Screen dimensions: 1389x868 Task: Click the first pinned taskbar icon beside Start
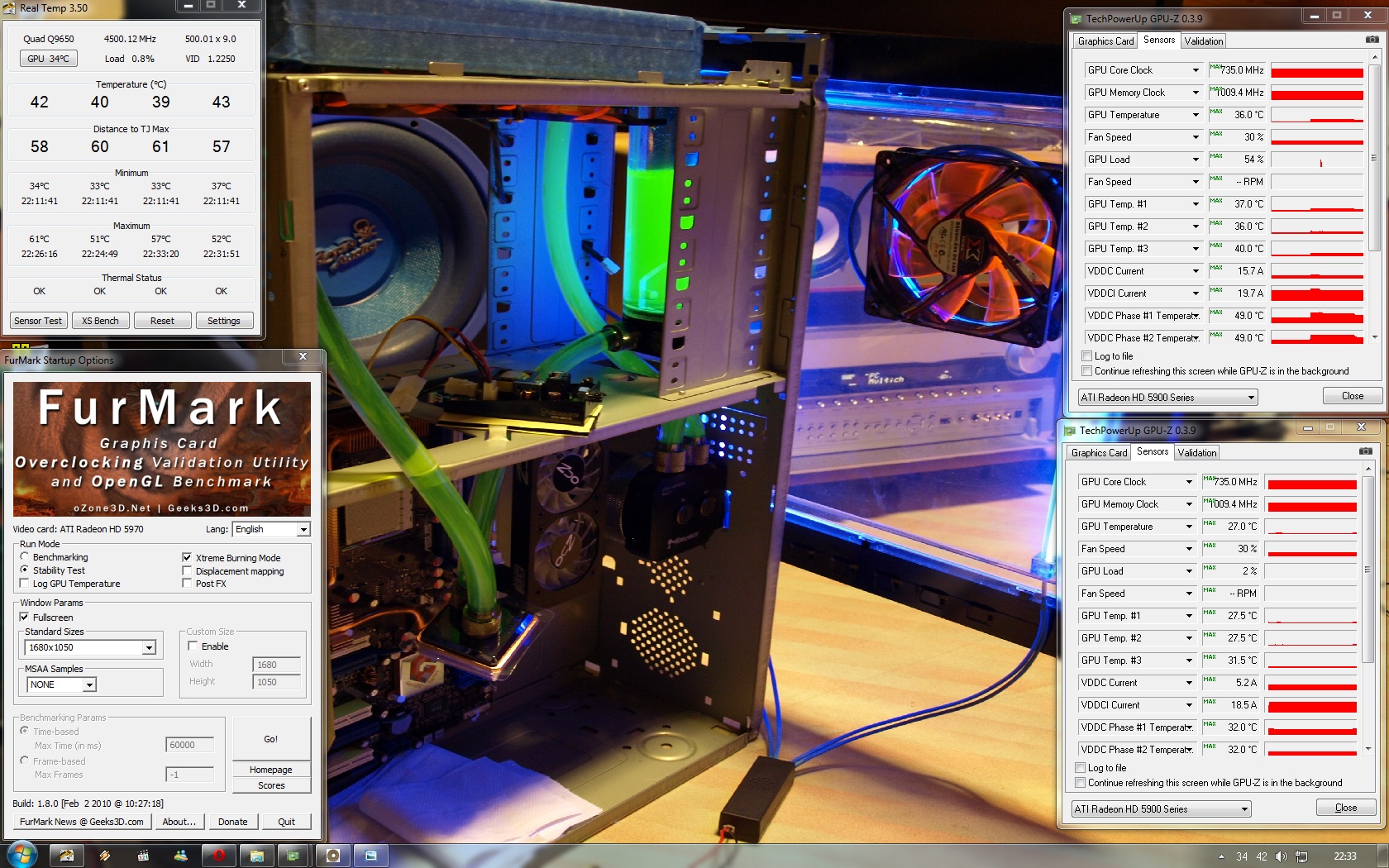(x=67, y=856)
